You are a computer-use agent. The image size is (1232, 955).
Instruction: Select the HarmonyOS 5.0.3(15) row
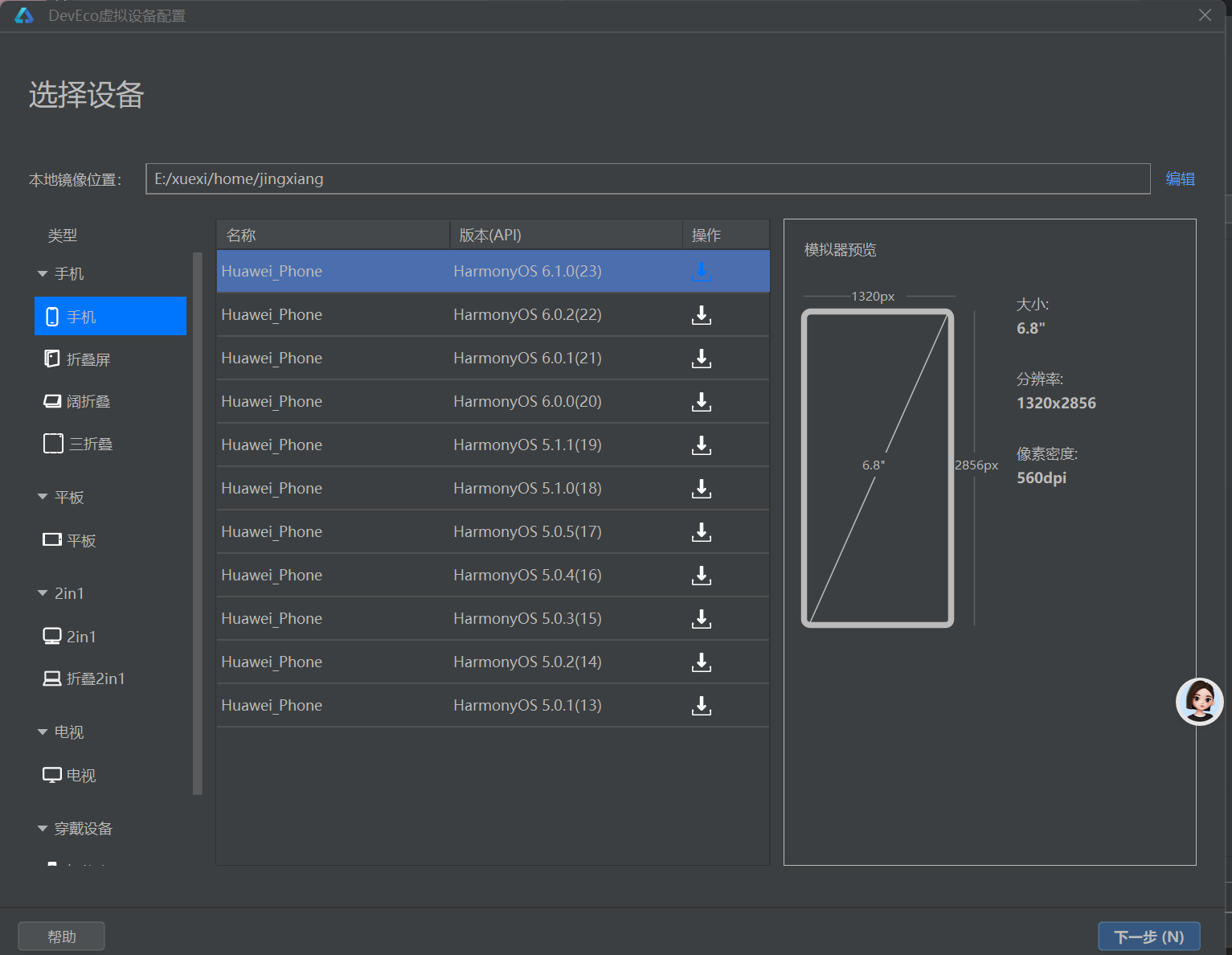[x=493, y=618]
